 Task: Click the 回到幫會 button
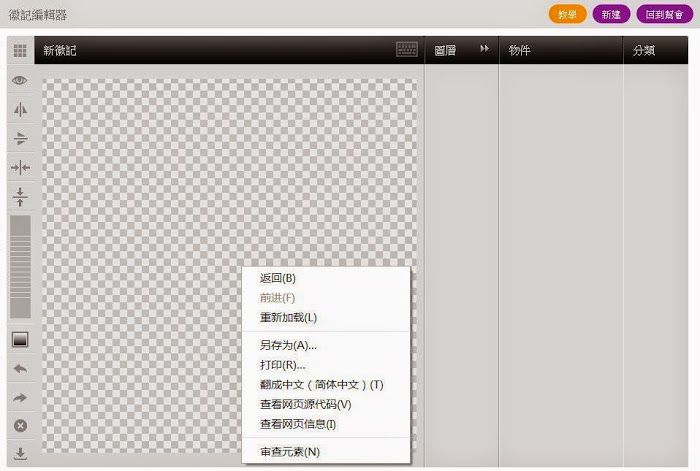664,15
